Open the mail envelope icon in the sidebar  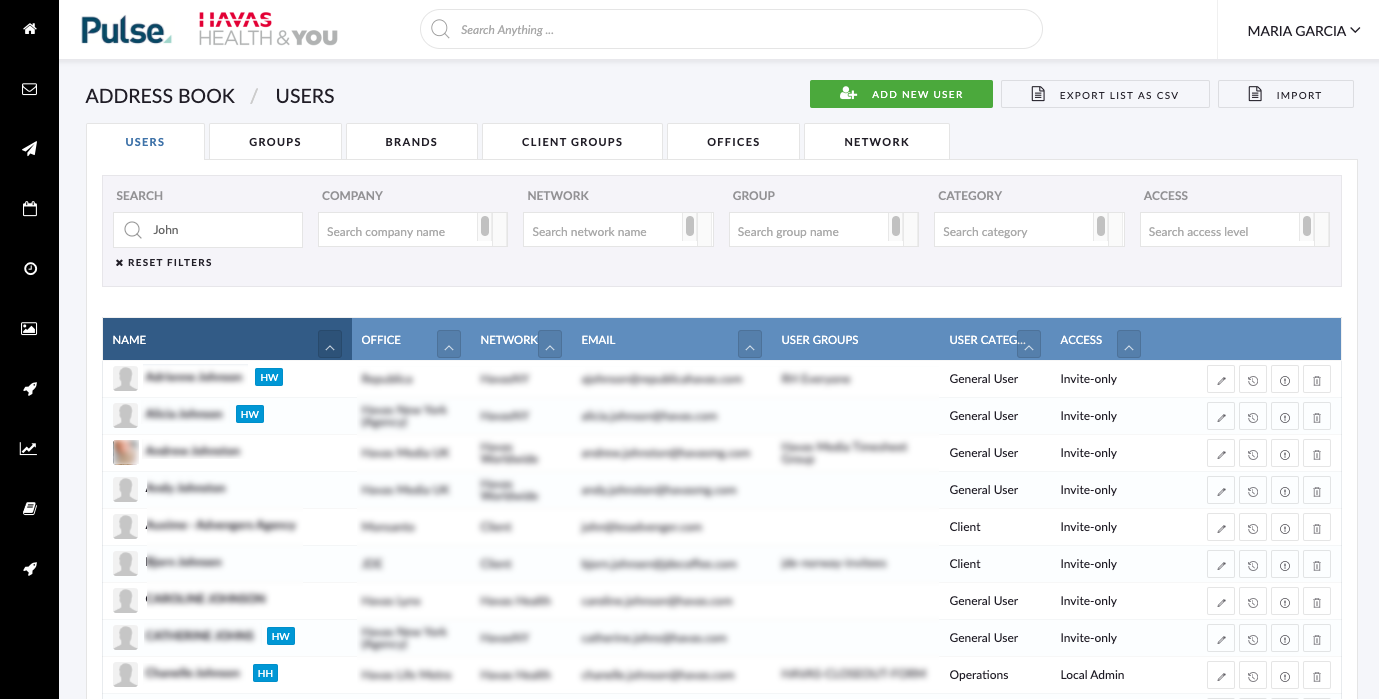click(29, 88)
